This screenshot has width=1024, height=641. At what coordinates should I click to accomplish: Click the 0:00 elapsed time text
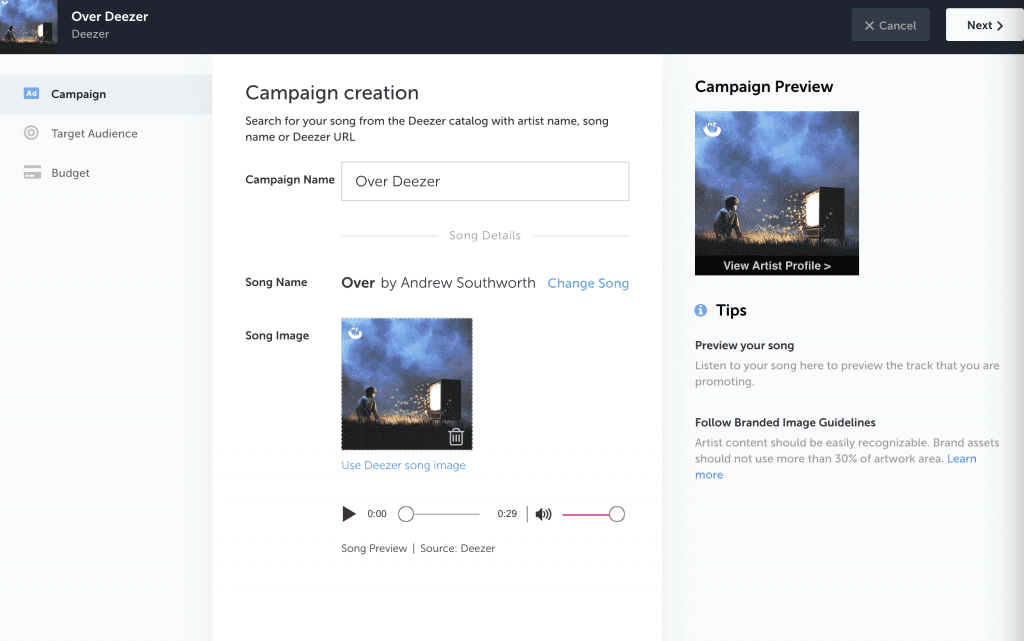coord(377,514)
